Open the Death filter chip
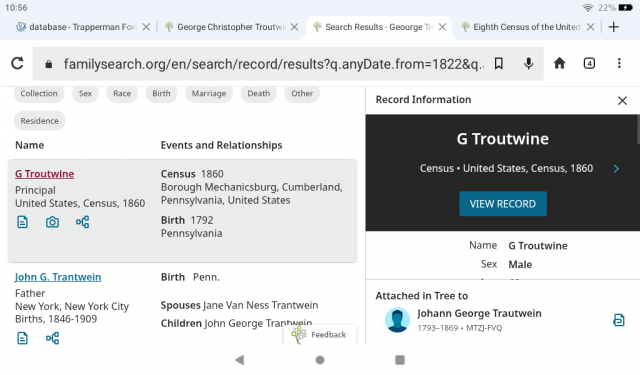 pos(259,93)
